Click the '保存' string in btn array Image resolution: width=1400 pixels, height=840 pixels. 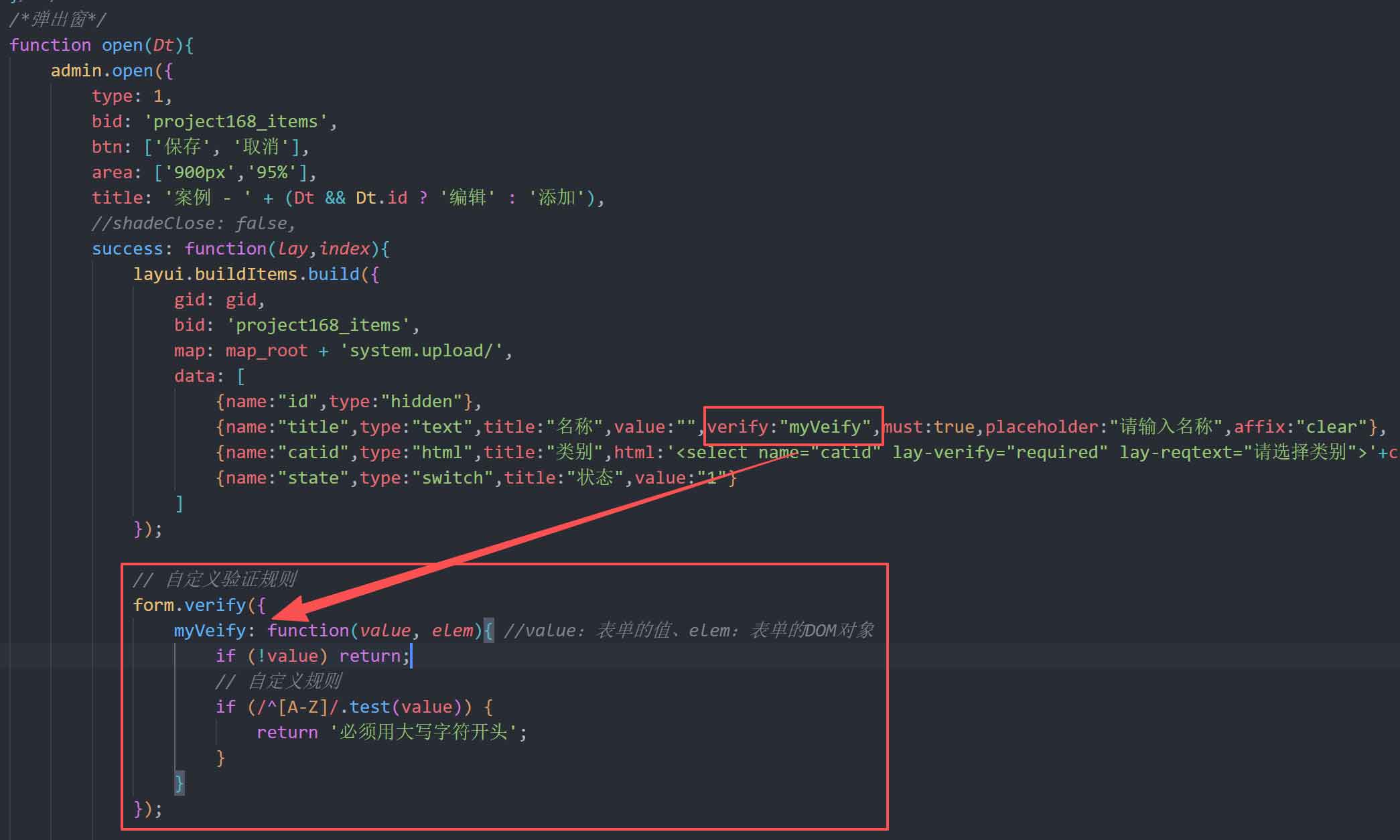(x=182, y=147)
